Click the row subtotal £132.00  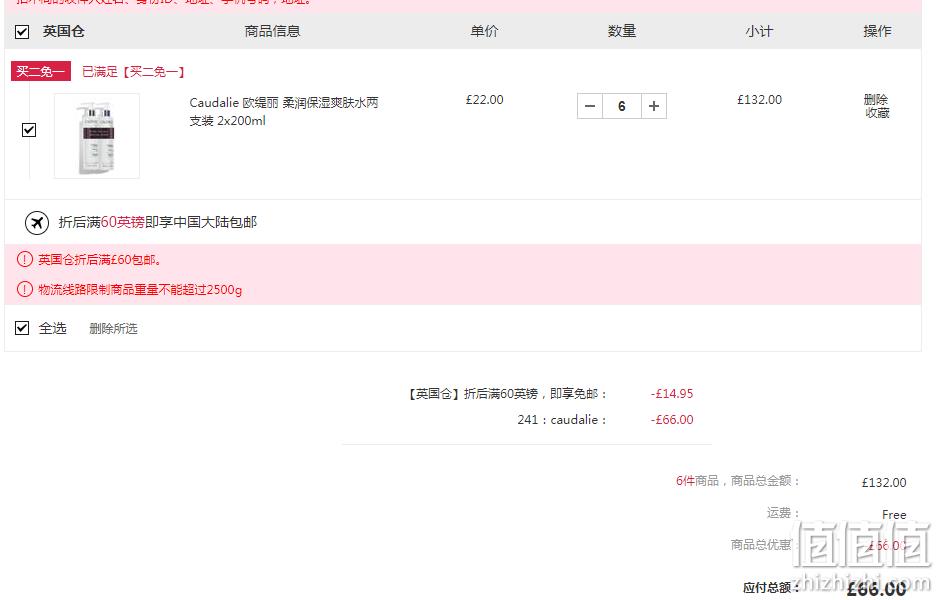760,100
